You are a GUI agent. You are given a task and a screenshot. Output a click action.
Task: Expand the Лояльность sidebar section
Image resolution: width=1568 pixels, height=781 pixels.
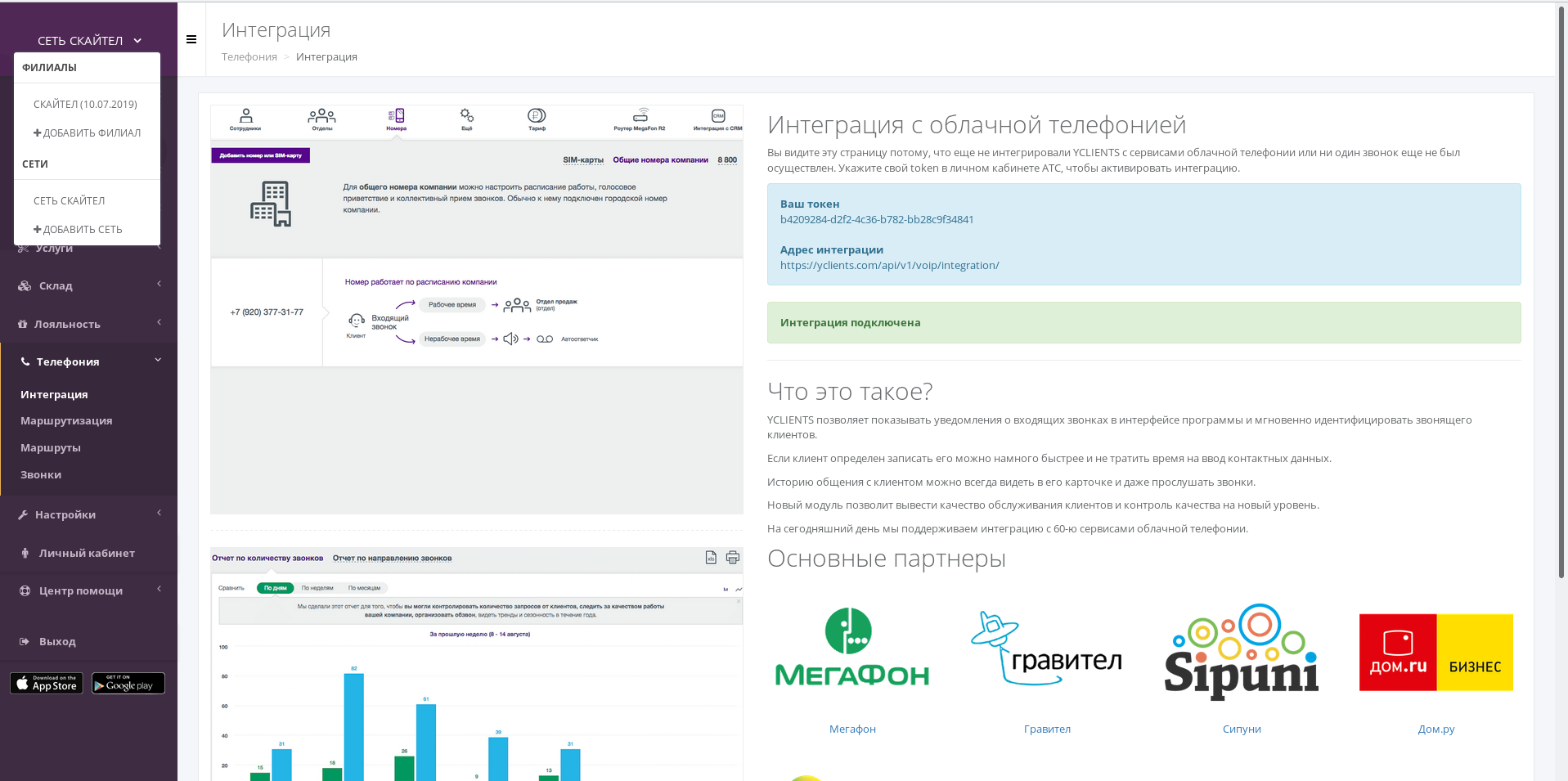coord(88,324)
